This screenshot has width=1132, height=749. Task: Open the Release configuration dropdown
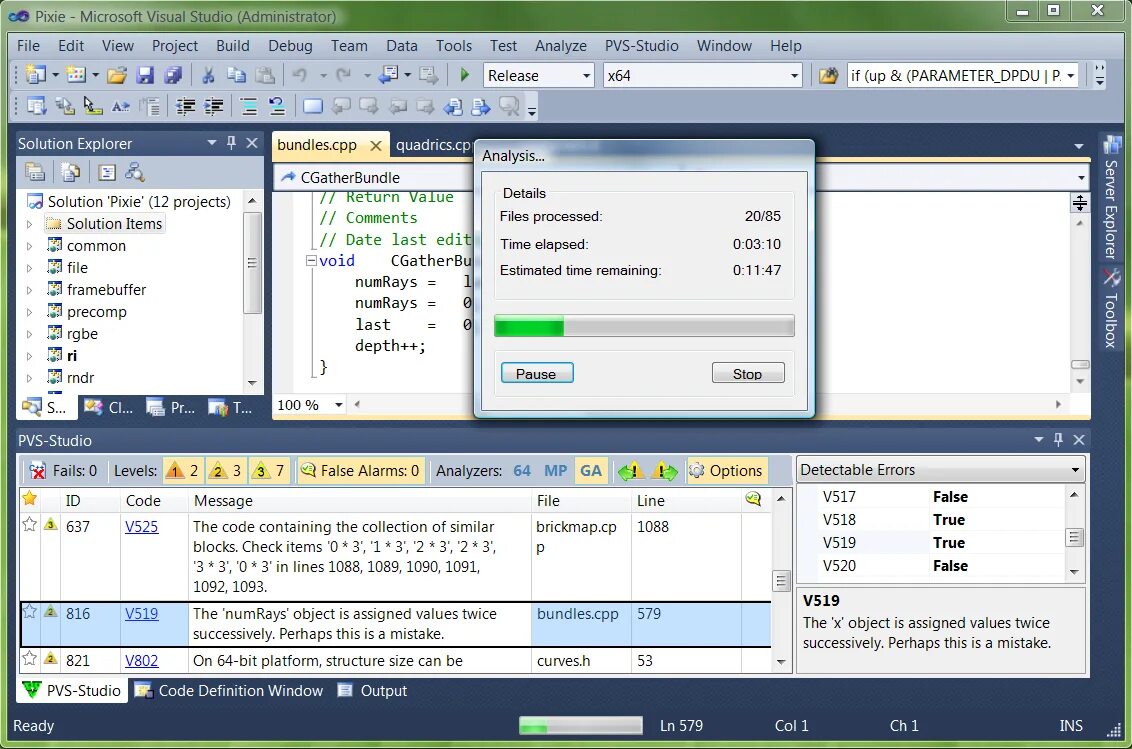point(586,76)
